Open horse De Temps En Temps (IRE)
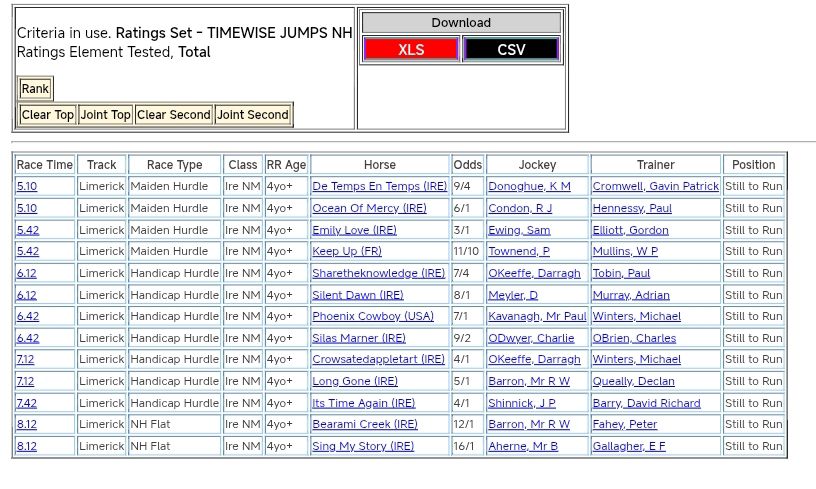This screenshot has height=489, width=816. pyautogui.click(x=379, y=187)
